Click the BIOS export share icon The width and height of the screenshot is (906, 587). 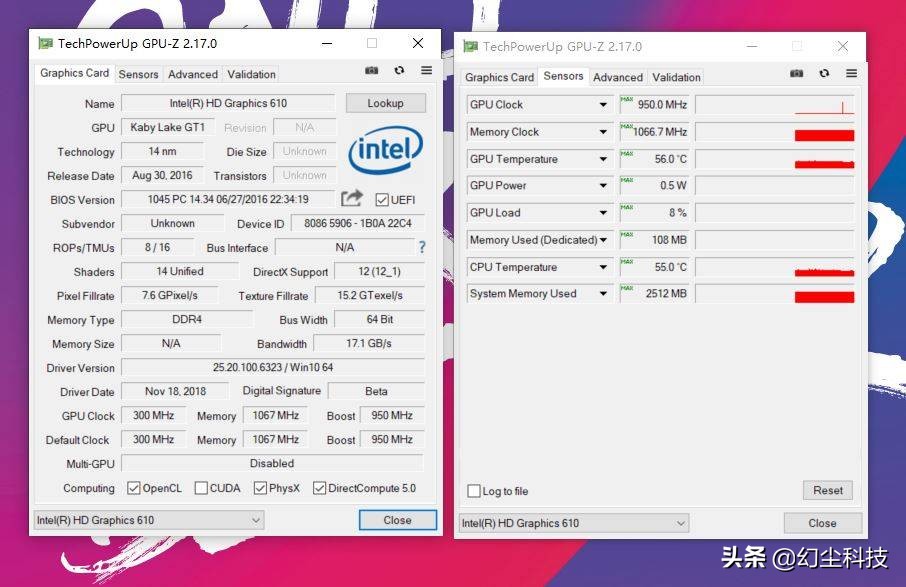352,198
